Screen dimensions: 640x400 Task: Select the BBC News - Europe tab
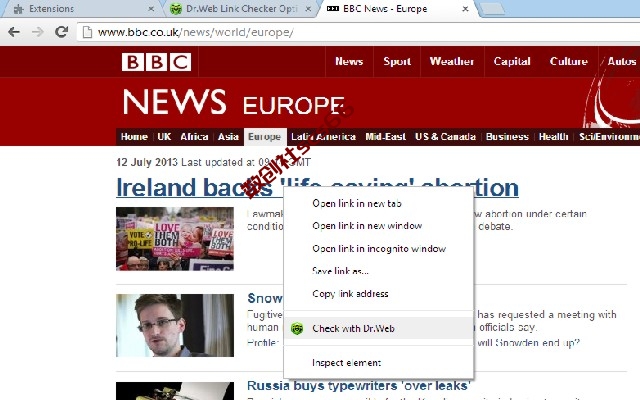(x=396, y=9)
